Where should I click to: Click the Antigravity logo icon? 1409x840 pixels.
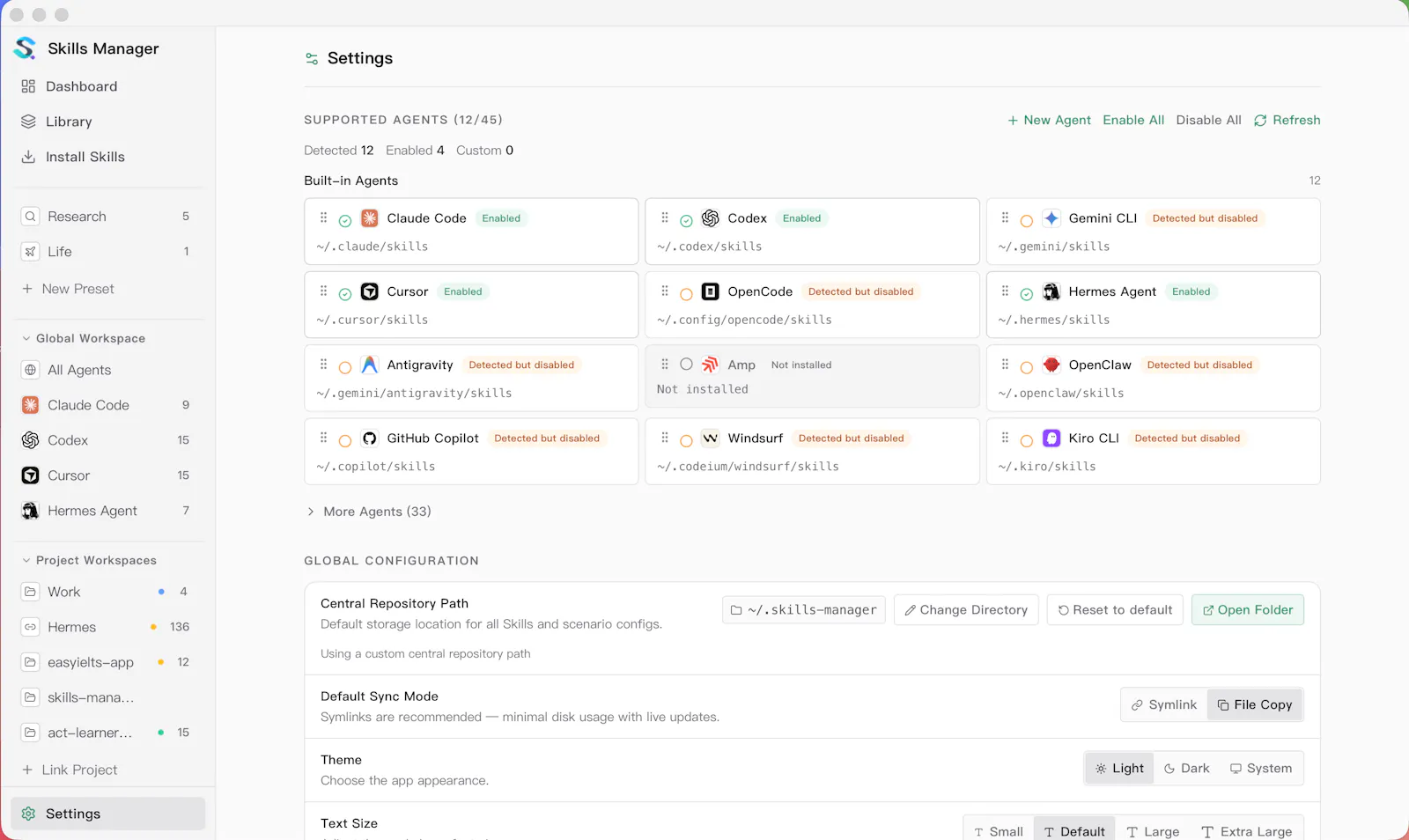coord(370,365)
